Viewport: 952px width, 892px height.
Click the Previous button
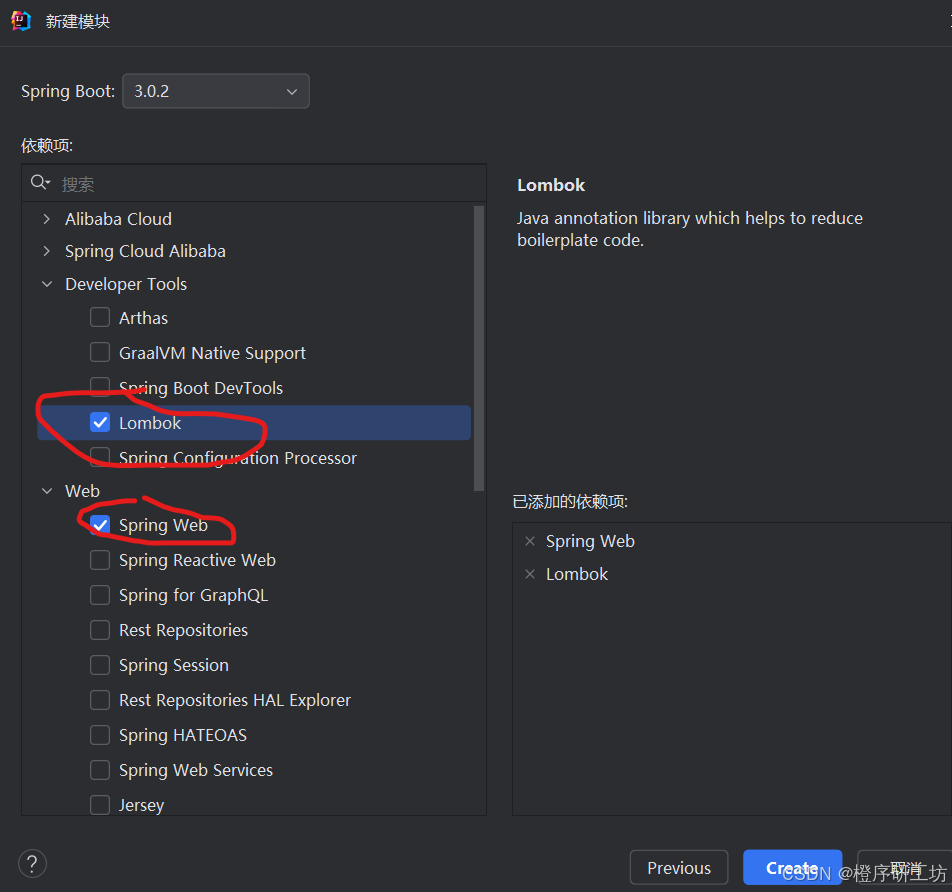point(679,868)
